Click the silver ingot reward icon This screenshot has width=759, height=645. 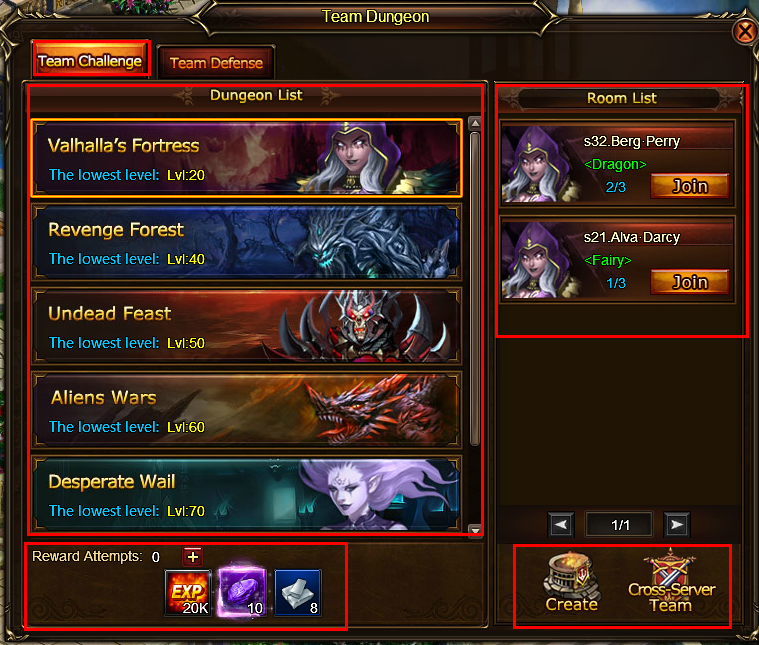coord(298,592)
